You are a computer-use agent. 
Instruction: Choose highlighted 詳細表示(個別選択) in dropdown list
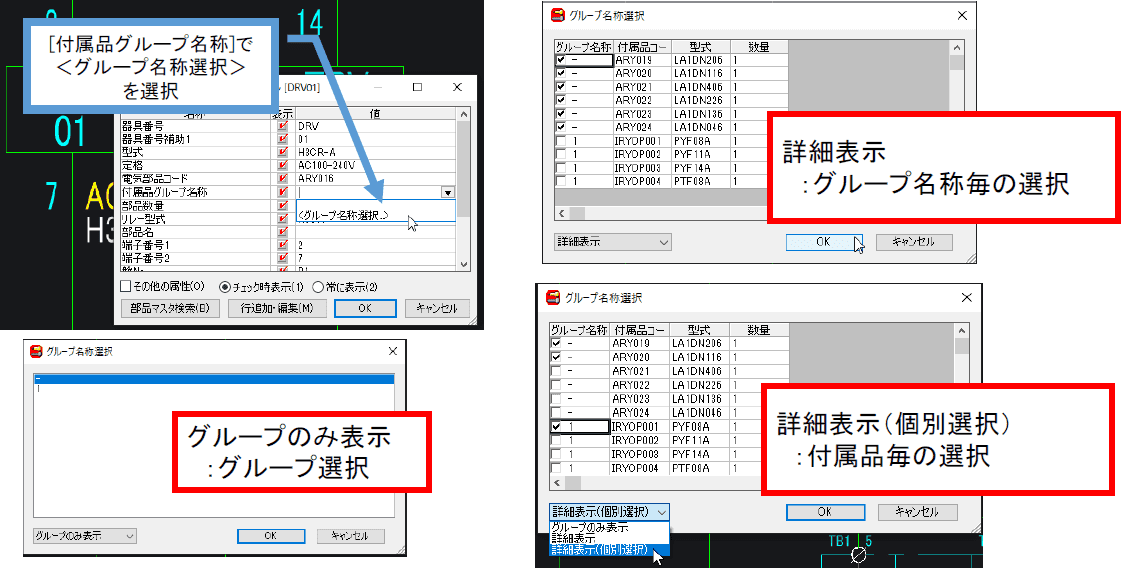[610, 550]
